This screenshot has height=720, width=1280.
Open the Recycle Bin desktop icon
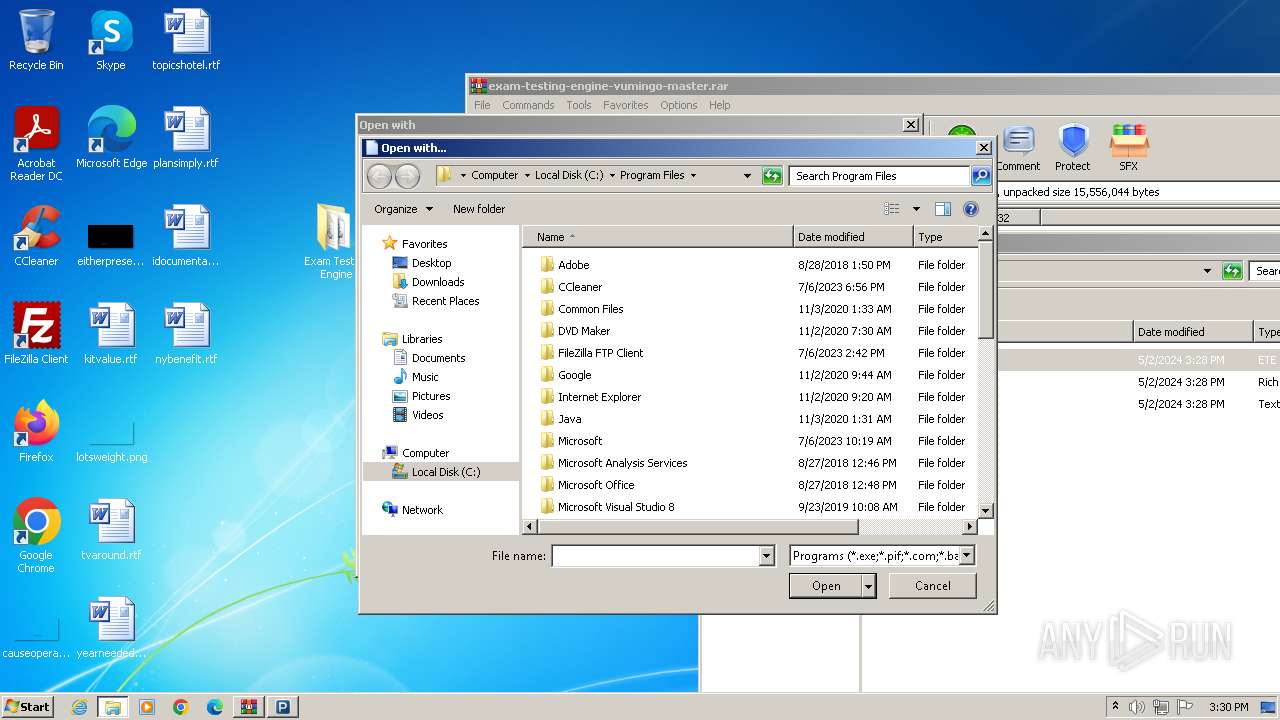coord(36,40)
